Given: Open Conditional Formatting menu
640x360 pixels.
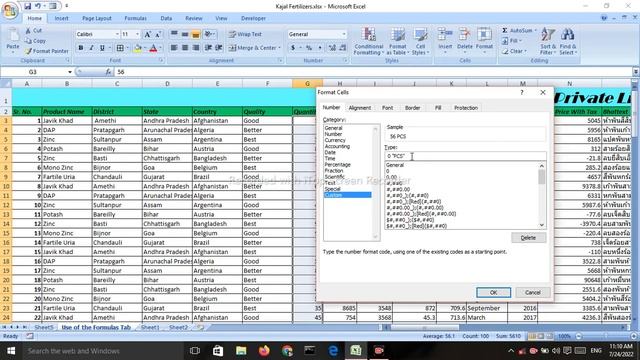Looking at the screenshot, I should (369, 41).
